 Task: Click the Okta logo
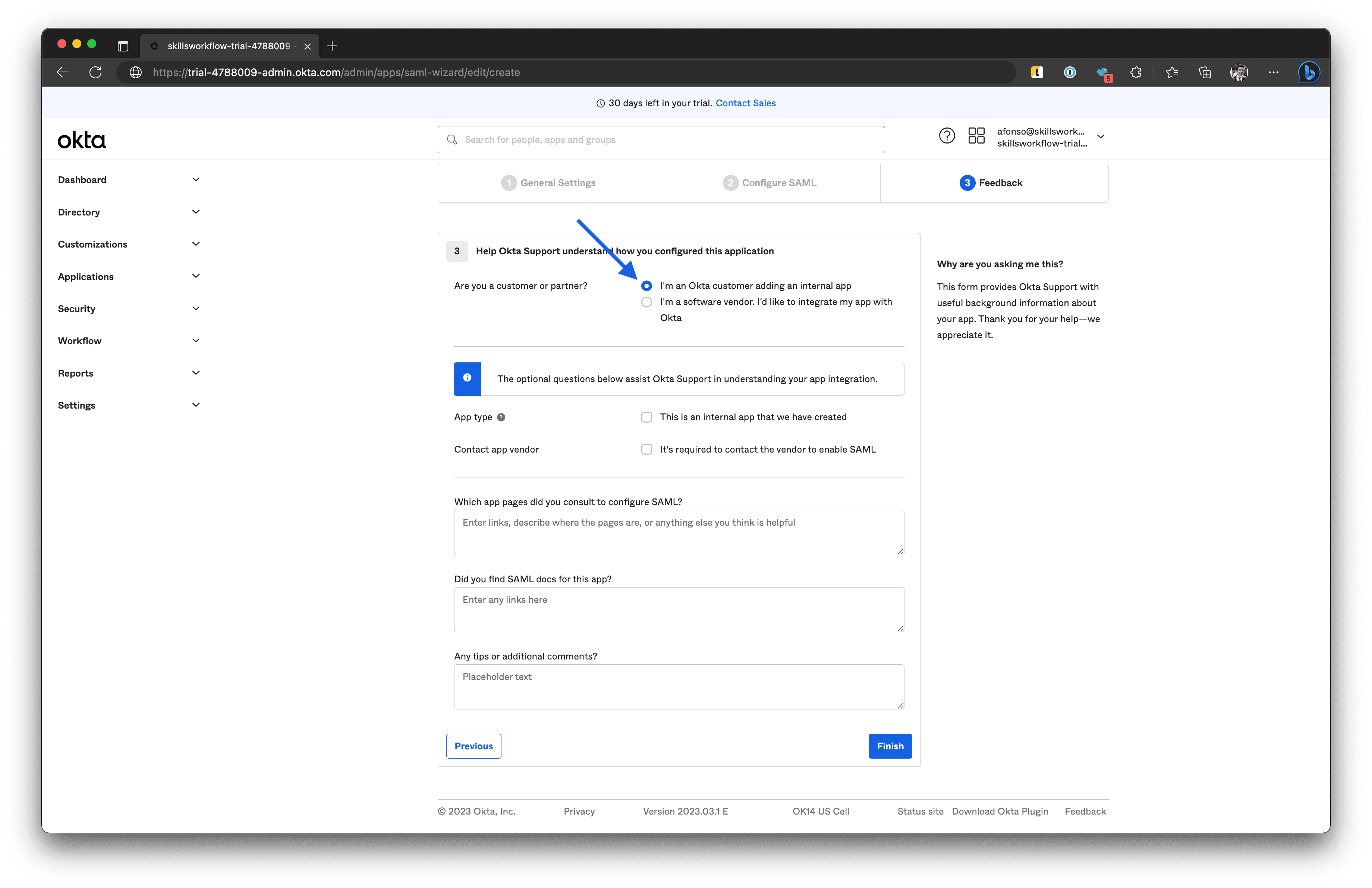82,140
